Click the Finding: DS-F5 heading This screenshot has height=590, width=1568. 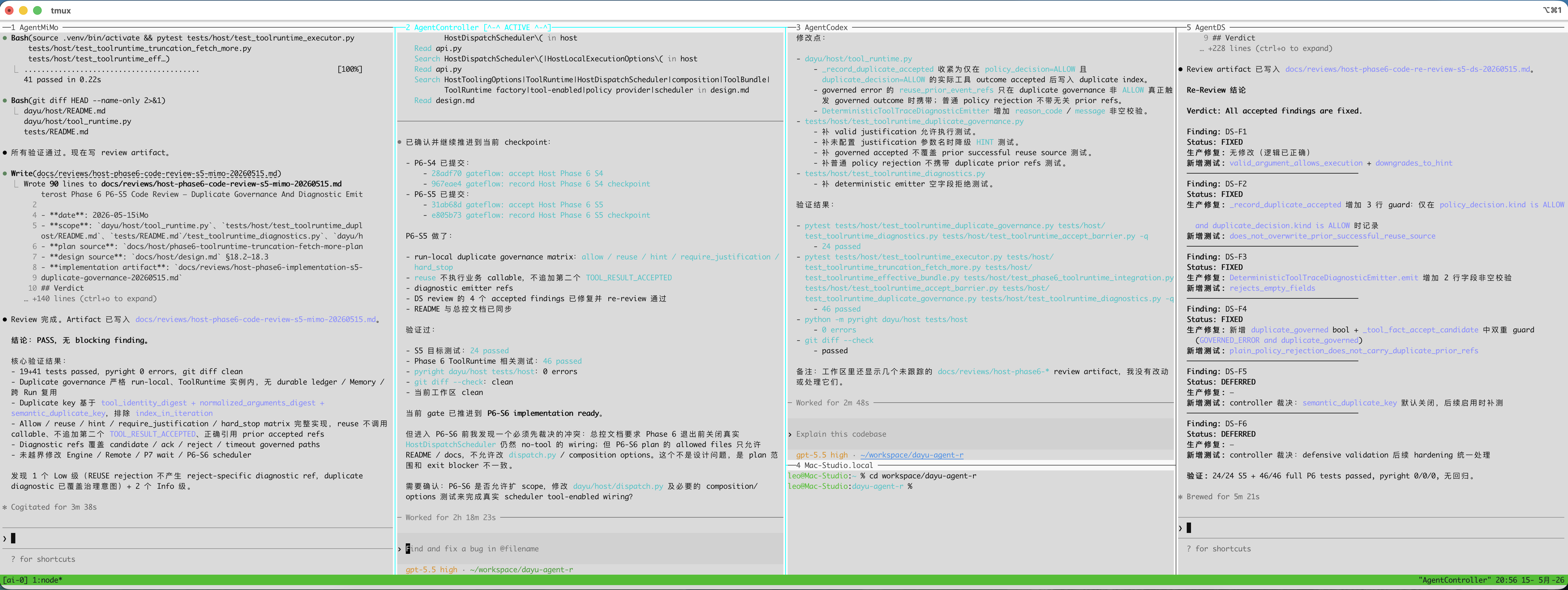point(1216,371)
